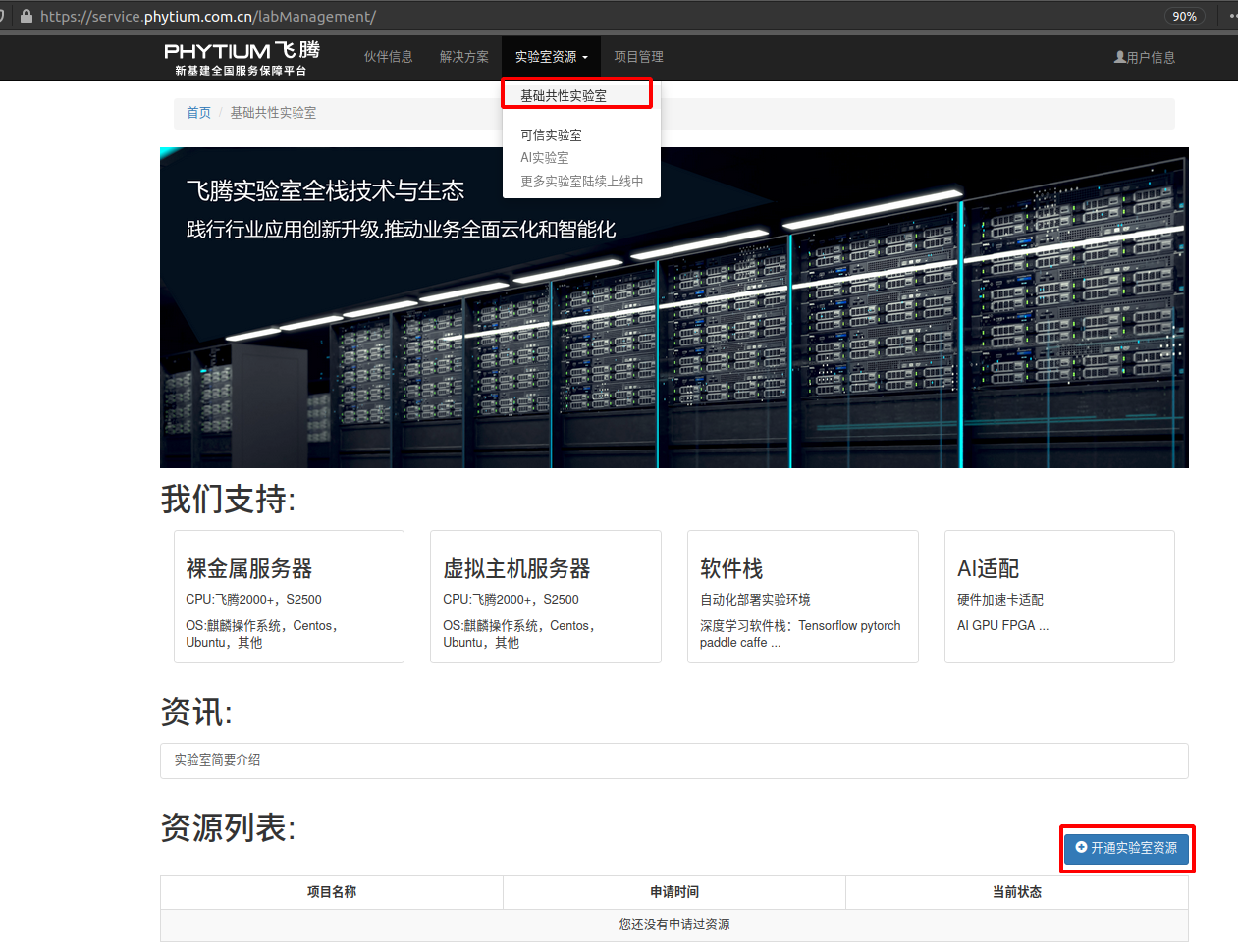This screenshot has width=1238, height=952.
Task: Go to 解决方案 in the navbar
Action: pyautogui.click(x=463, y=57)
